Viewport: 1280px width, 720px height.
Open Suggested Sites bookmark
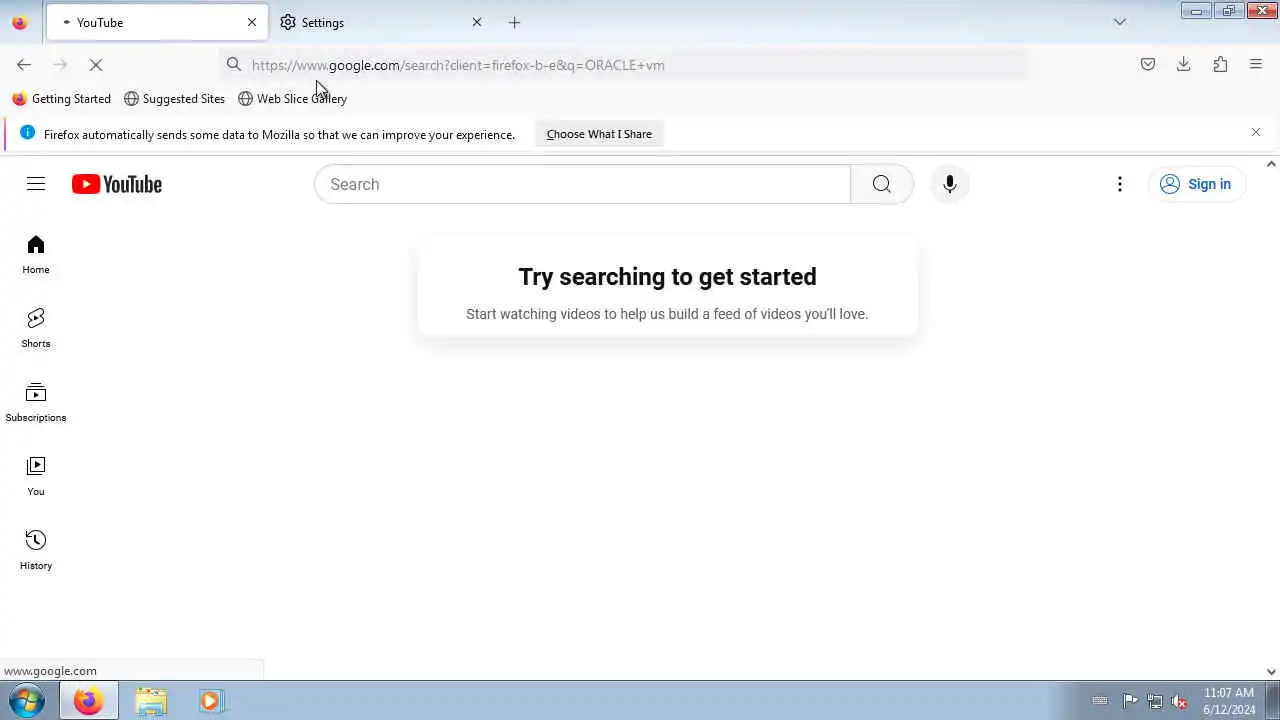click(174, 99)
